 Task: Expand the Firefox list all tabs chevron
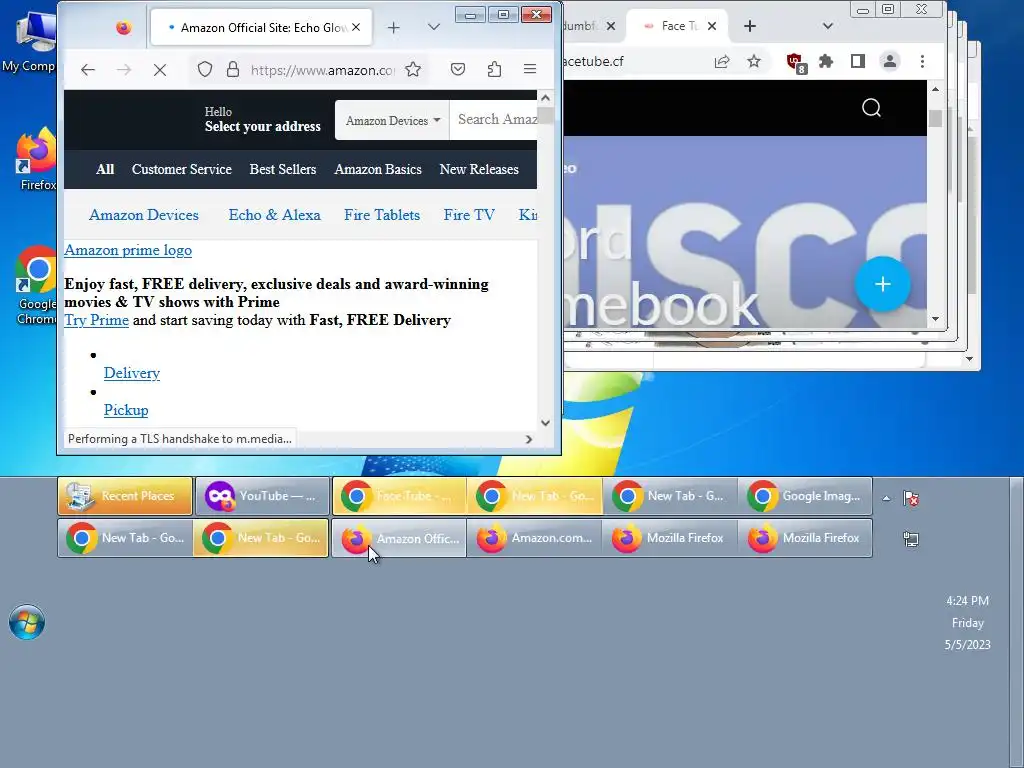[434, 27]
